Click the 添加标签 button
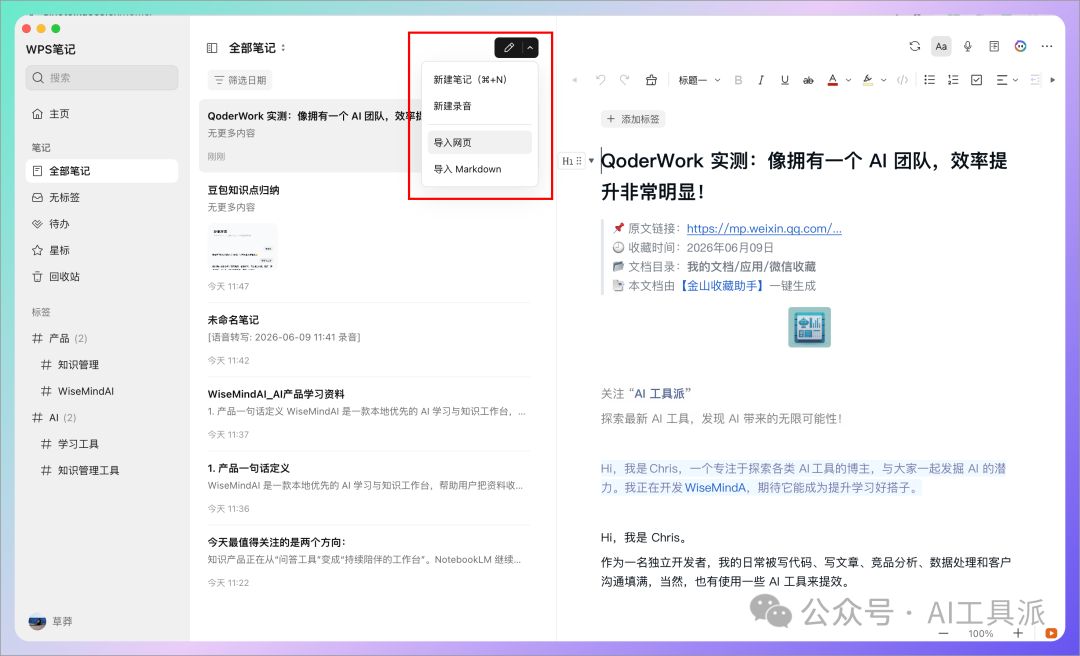 pos(633,119)
